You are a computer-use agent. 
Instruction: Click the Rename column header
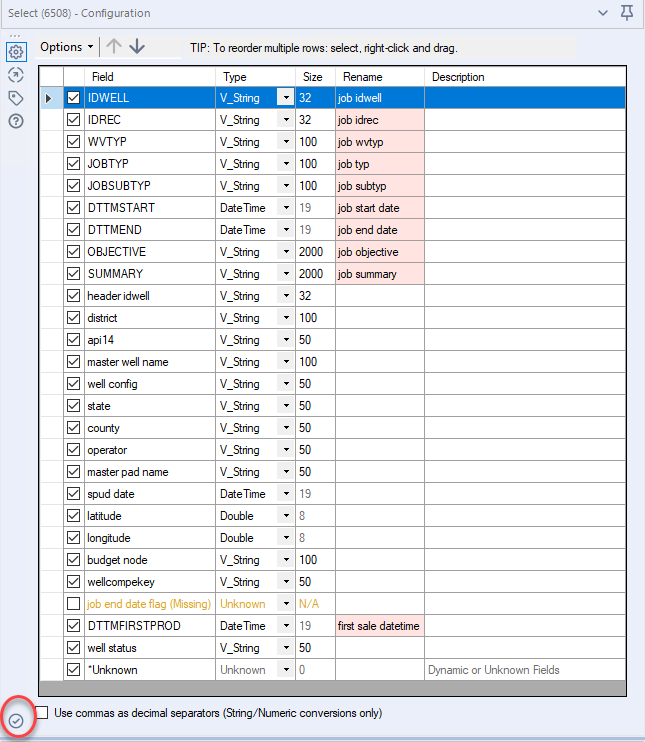pyautogui.click(x=380, y=77)
